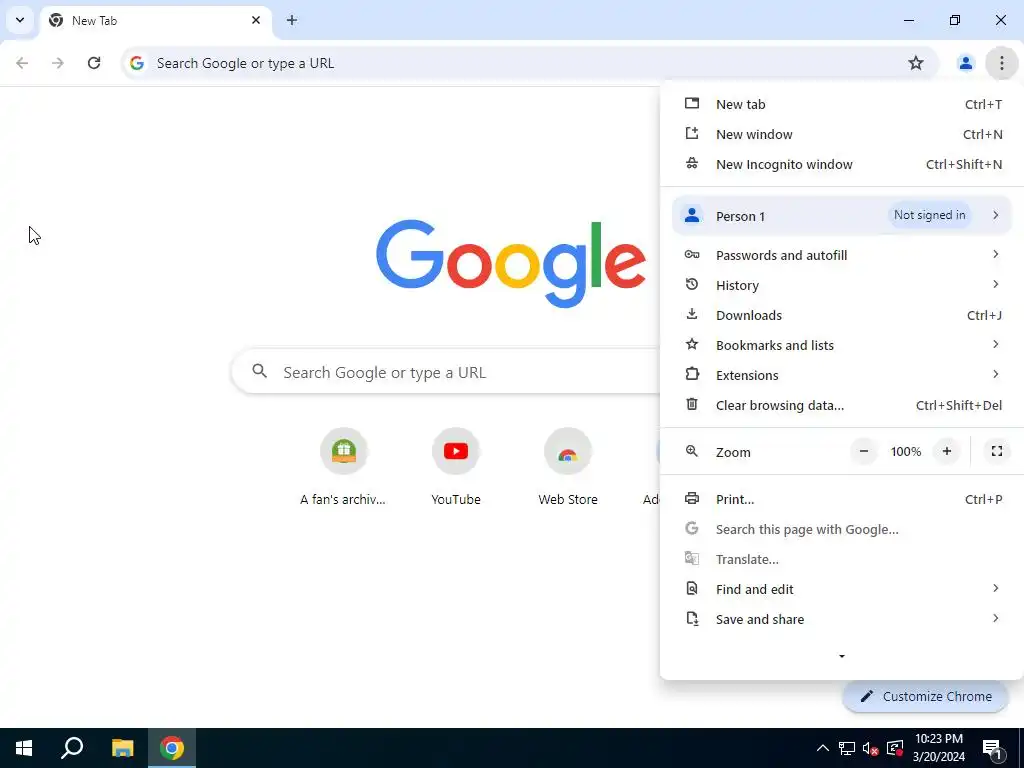
Task: Expand the History submenu
Action: click(x=842, y=285)
